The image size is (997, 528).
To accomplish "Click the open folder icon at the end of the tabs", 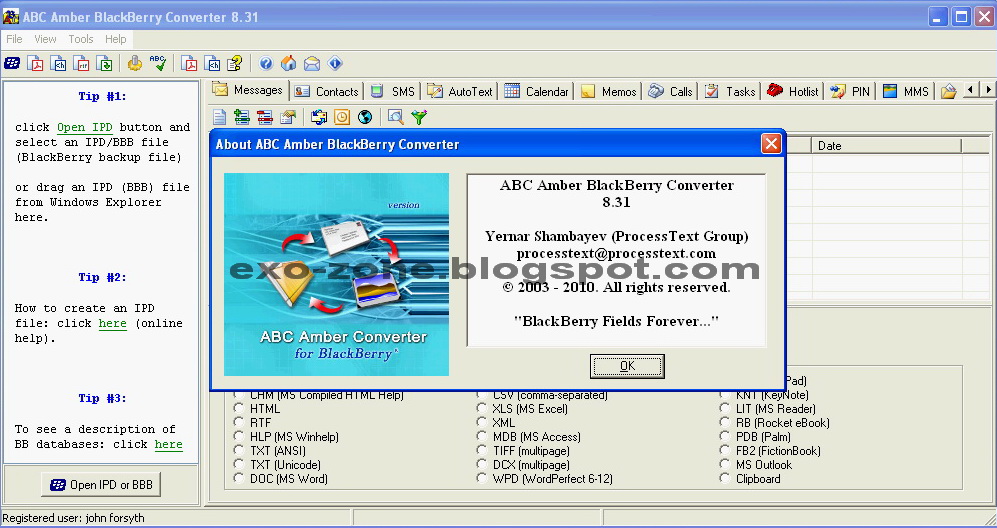I will click(x=949, y=92).
